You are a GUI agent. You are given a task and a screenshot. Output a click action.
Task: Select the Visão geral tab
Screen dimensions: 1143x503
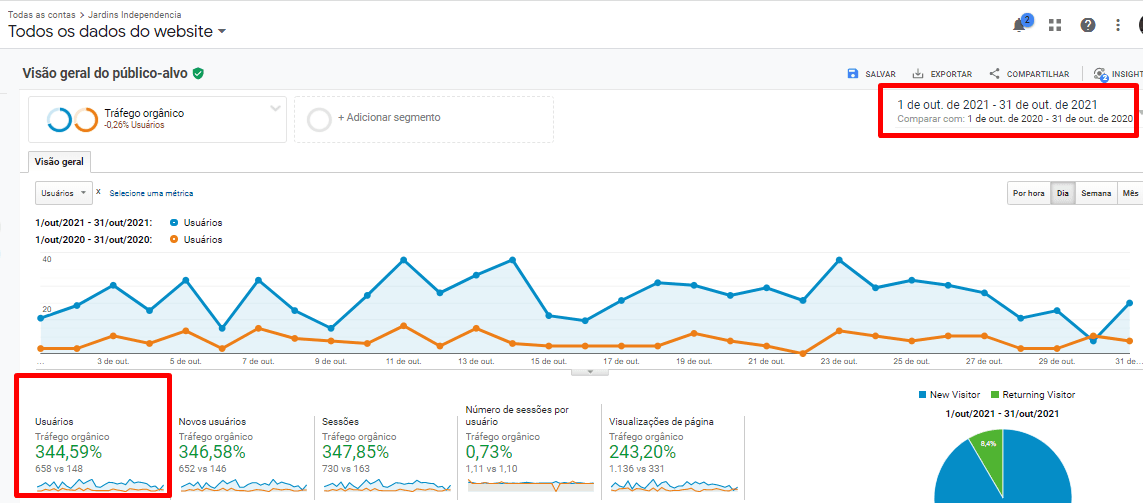click(x=59, y=161)
